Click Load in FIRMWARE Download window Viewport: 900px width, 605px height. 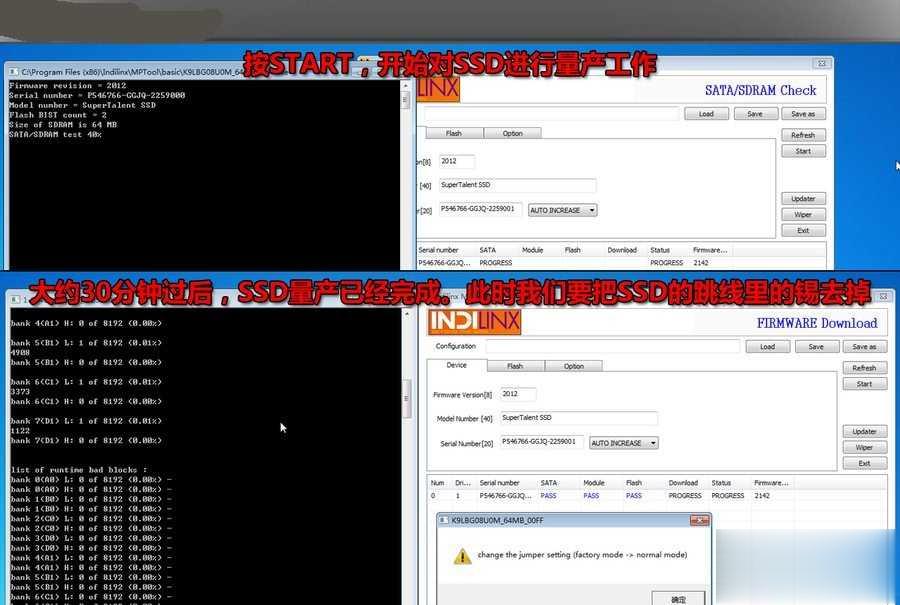click(x=767, y=347)
